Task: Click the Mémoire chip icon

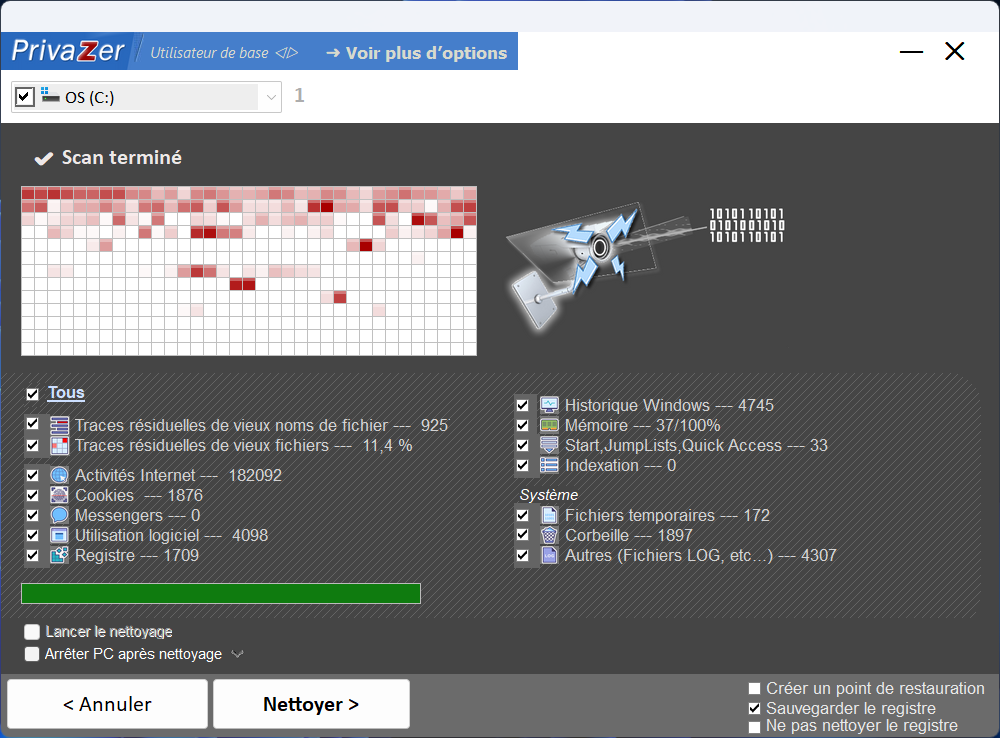Action: coord(549,425)
